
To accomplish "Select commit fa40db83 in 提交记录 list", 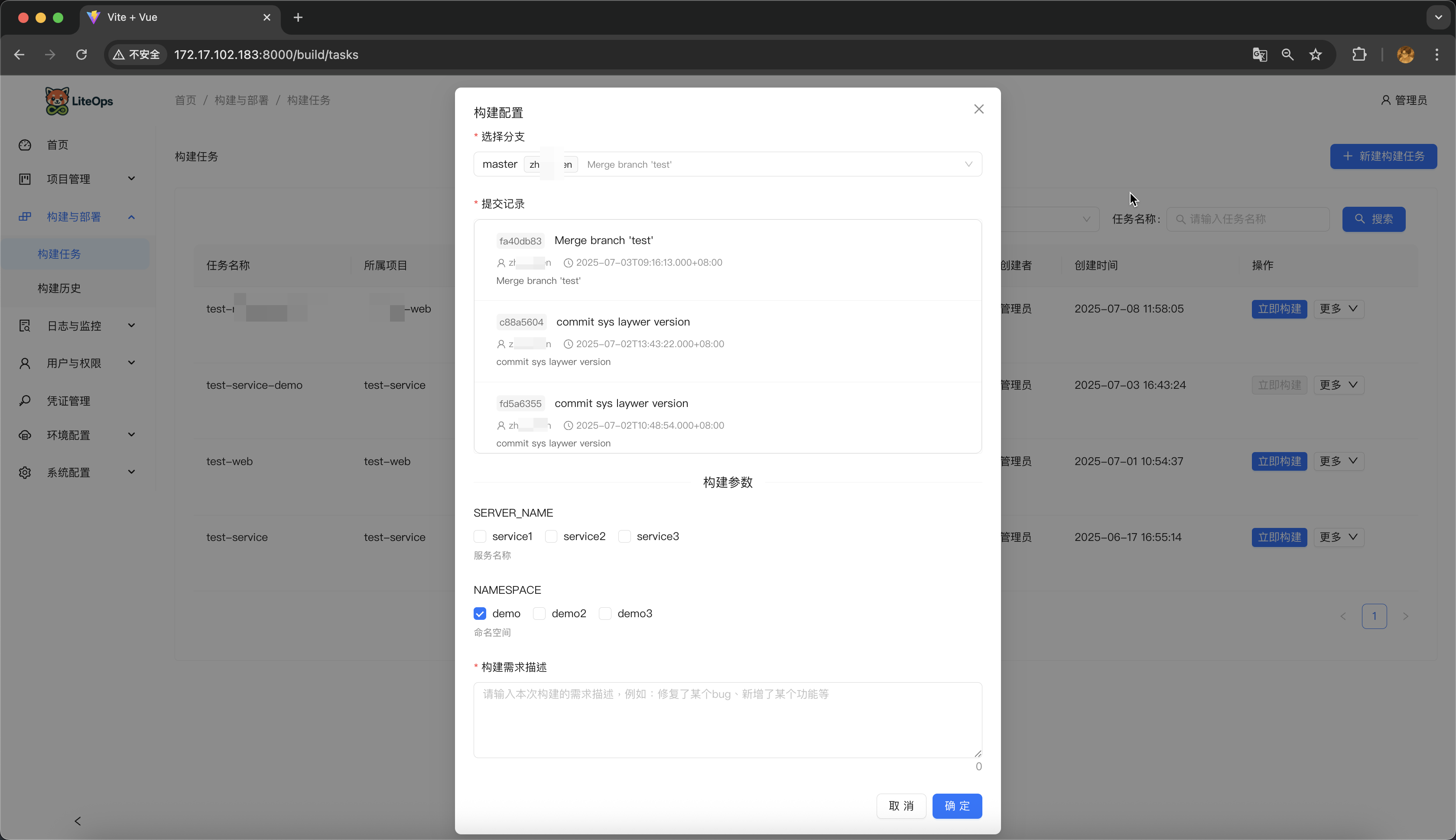I will (x=727, y=260).
